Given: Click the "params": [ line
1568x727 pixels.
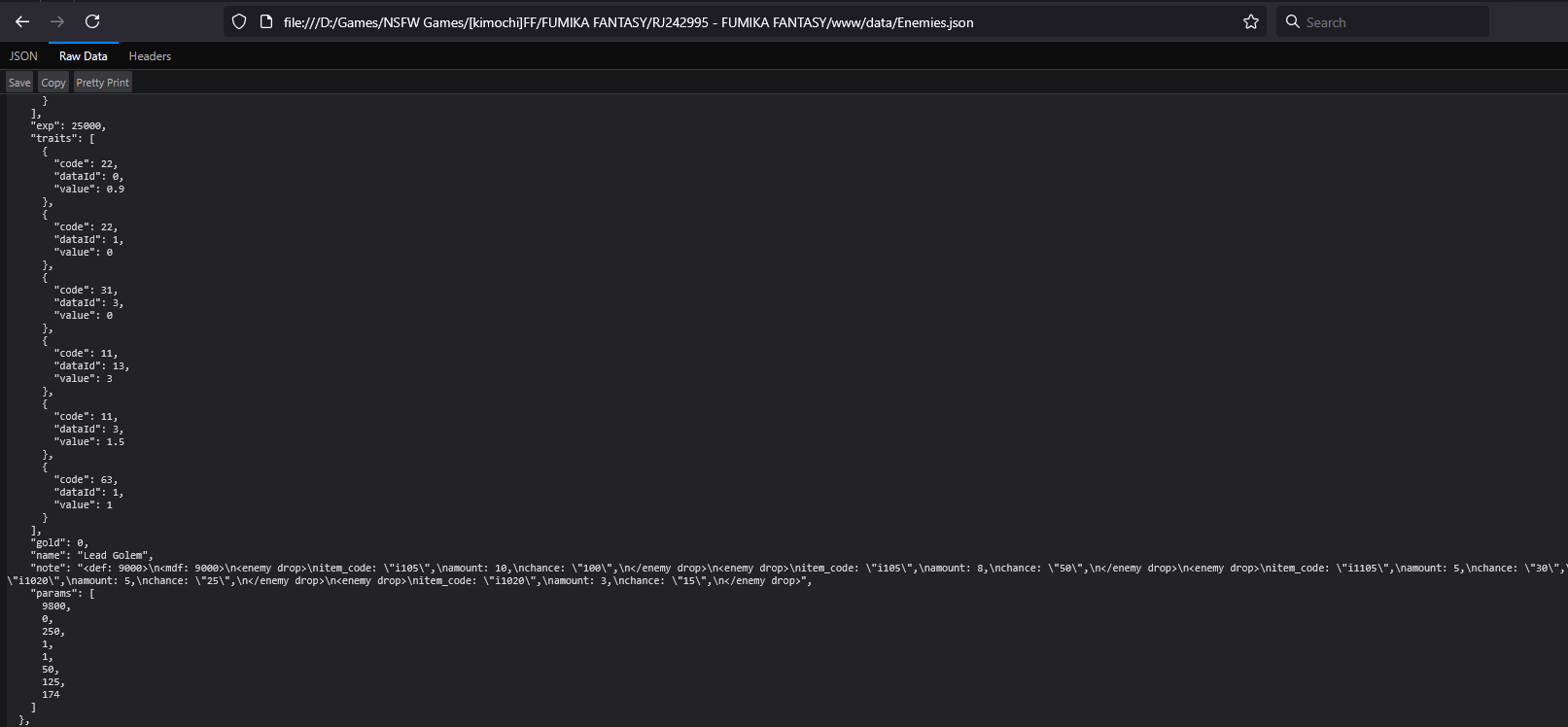Looking at the screenshot, I should [62, 594].
